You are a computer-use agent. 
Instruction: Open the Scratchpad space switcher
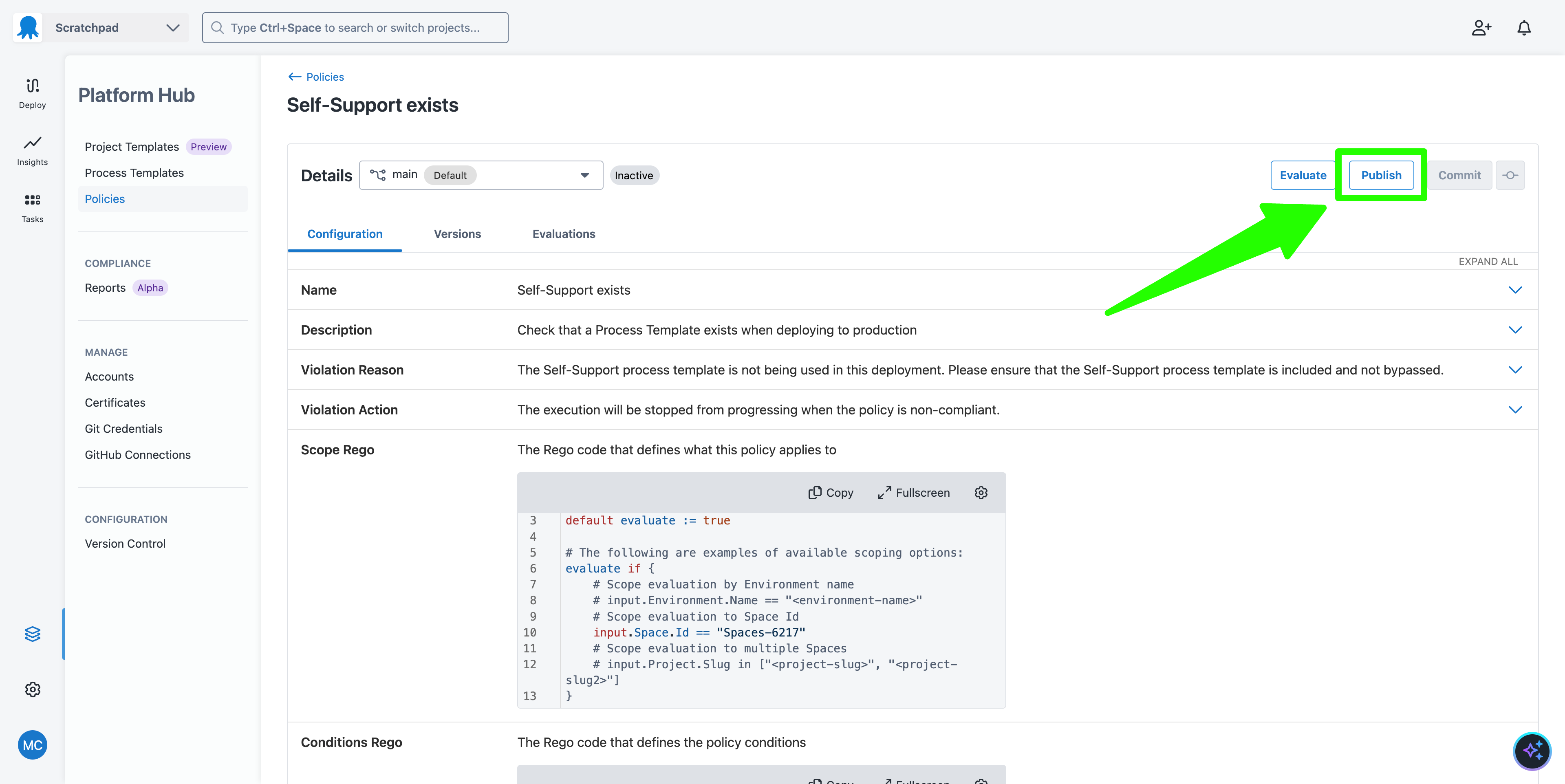(x=116, y=28)
